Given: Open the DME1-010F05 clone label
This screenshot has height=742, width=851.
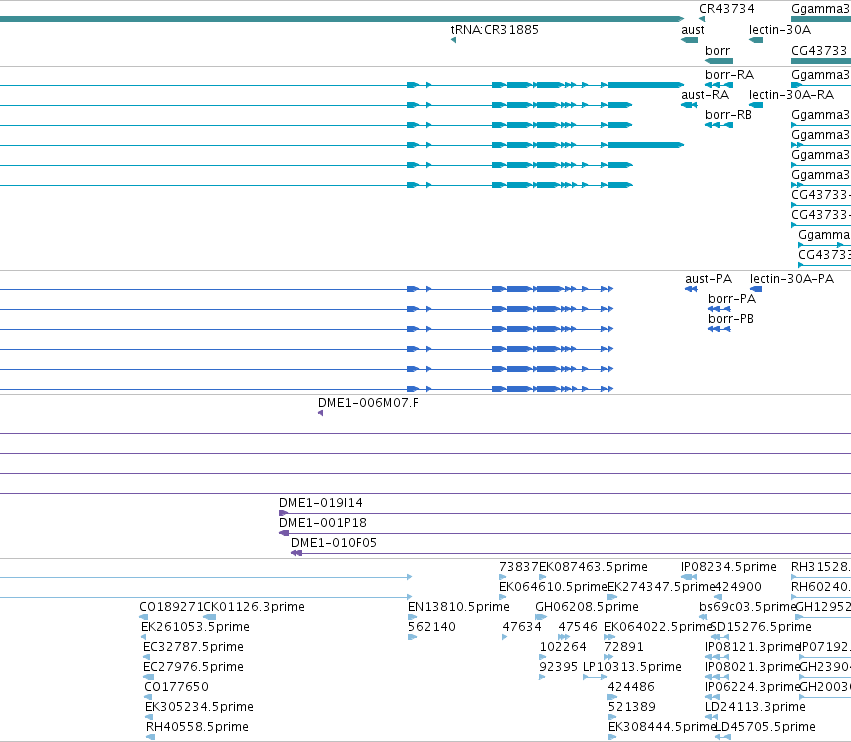Looking at the screenshot, I should click(334, 543).
